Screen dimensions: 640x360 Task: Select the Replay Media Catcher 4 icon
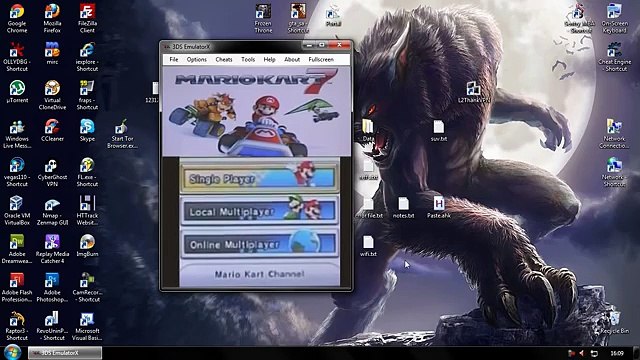coord(52,249)
